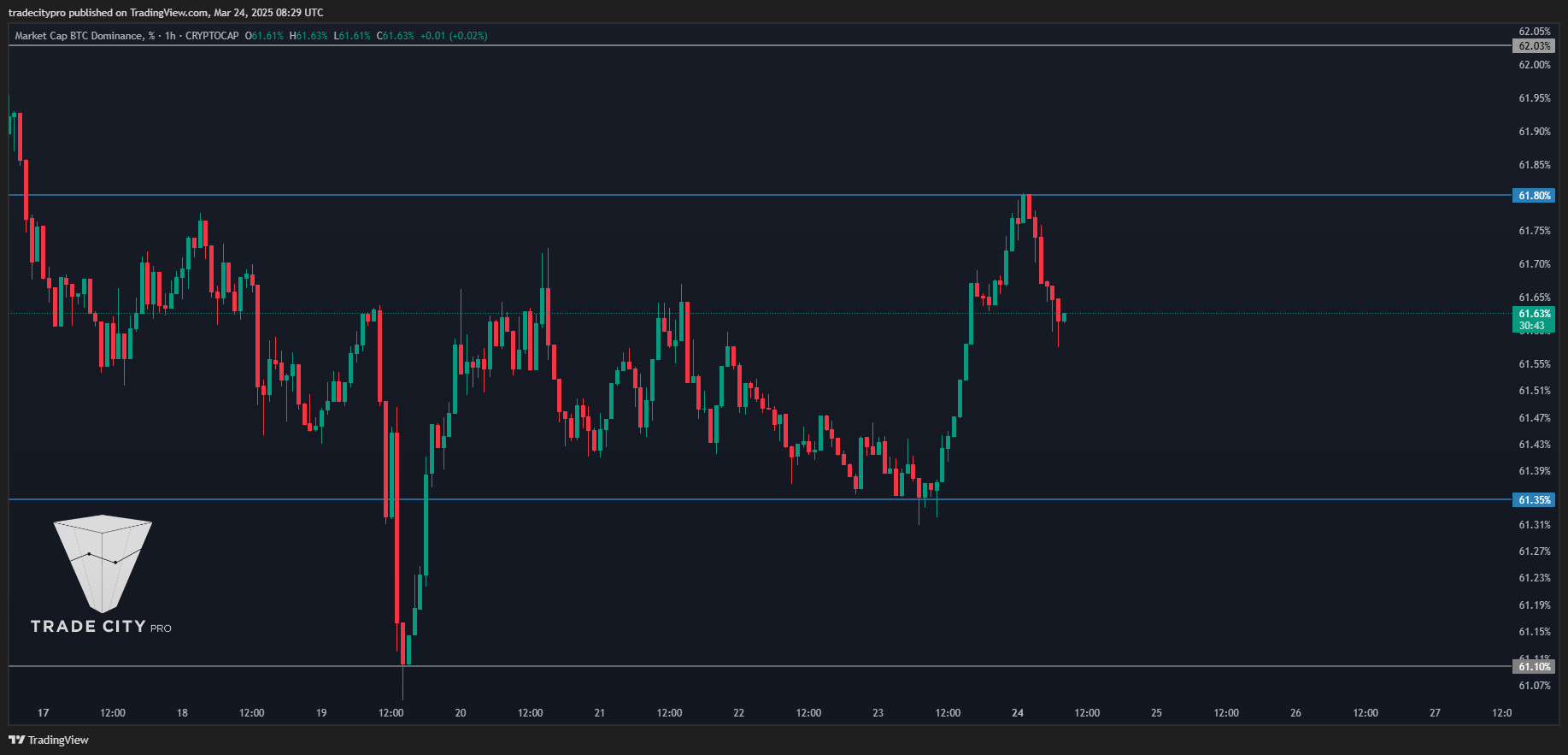This screenshot has width=1568, height=755.
Task: Click the 61.75% price scale tick
Action: click(1534, 231)
